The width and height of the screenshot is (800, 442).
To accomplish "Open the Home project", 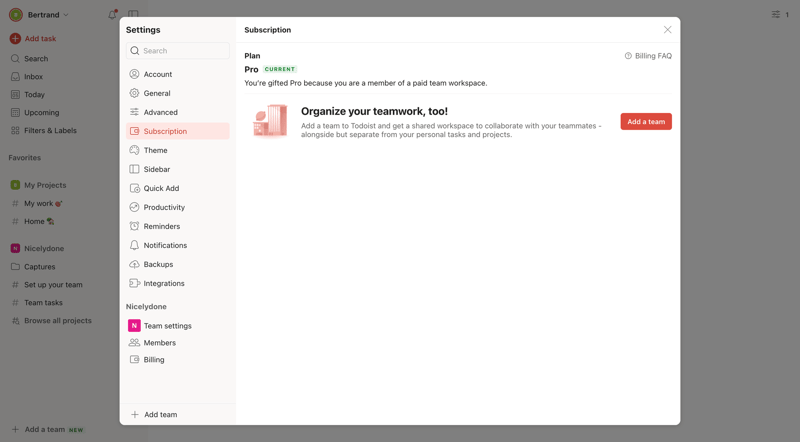I will (34, 221).
